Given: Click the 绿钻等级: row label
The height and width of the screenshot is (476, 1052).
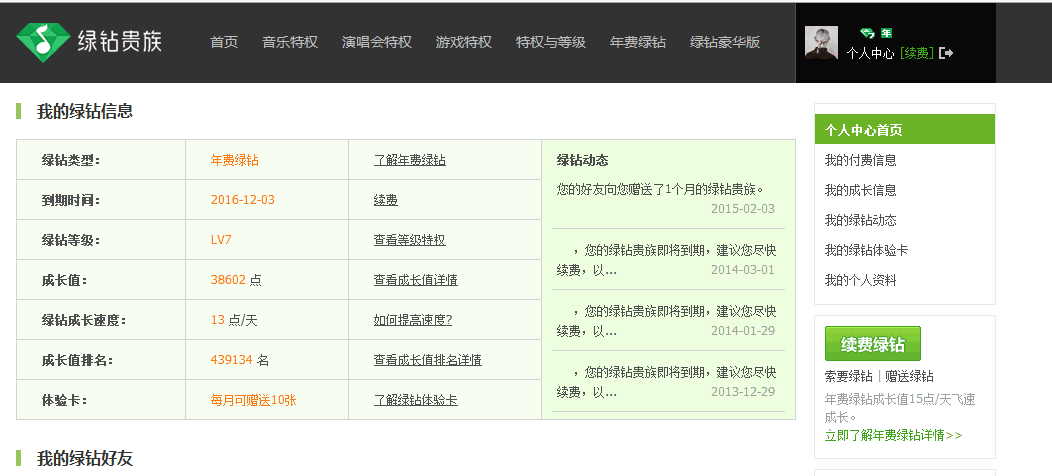Looking at the screenshot, I should pyautogui.click(x=70, y=240).
